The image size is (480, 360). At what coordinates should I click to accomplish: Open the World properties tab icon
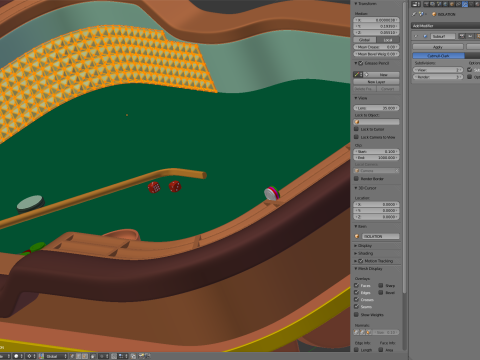click(x=446, y=4)
